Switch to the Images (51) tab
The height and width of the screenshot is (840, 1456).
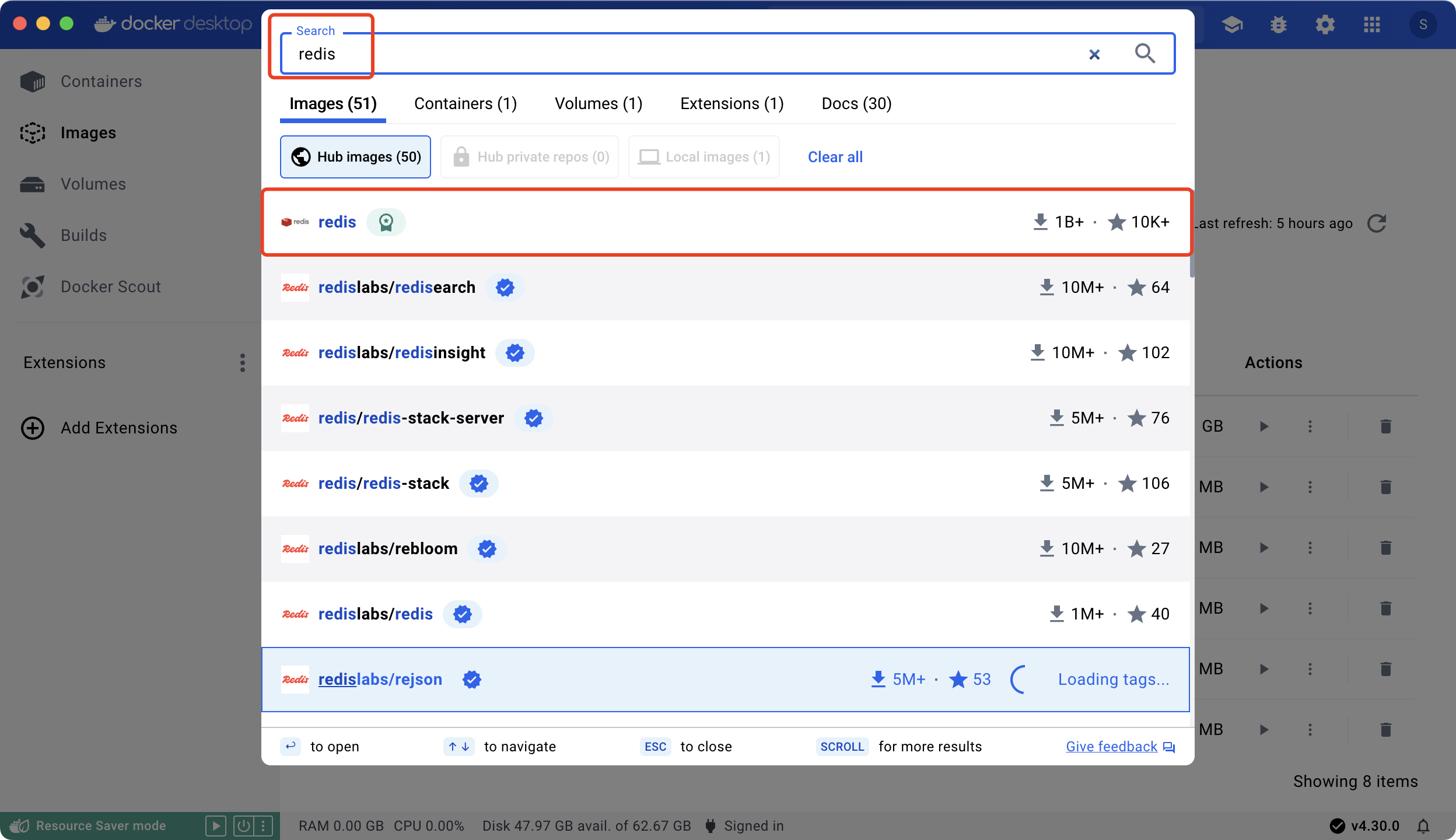click(333, 104)
